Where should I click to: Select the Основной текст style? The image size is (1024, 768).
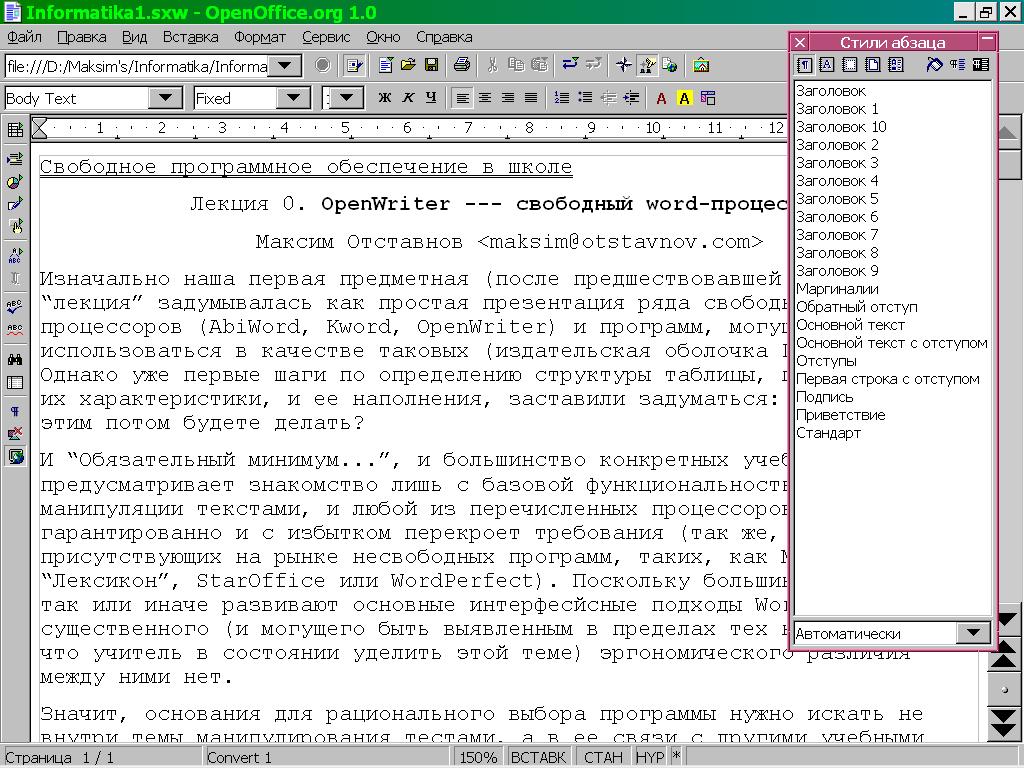pos(850,325)
